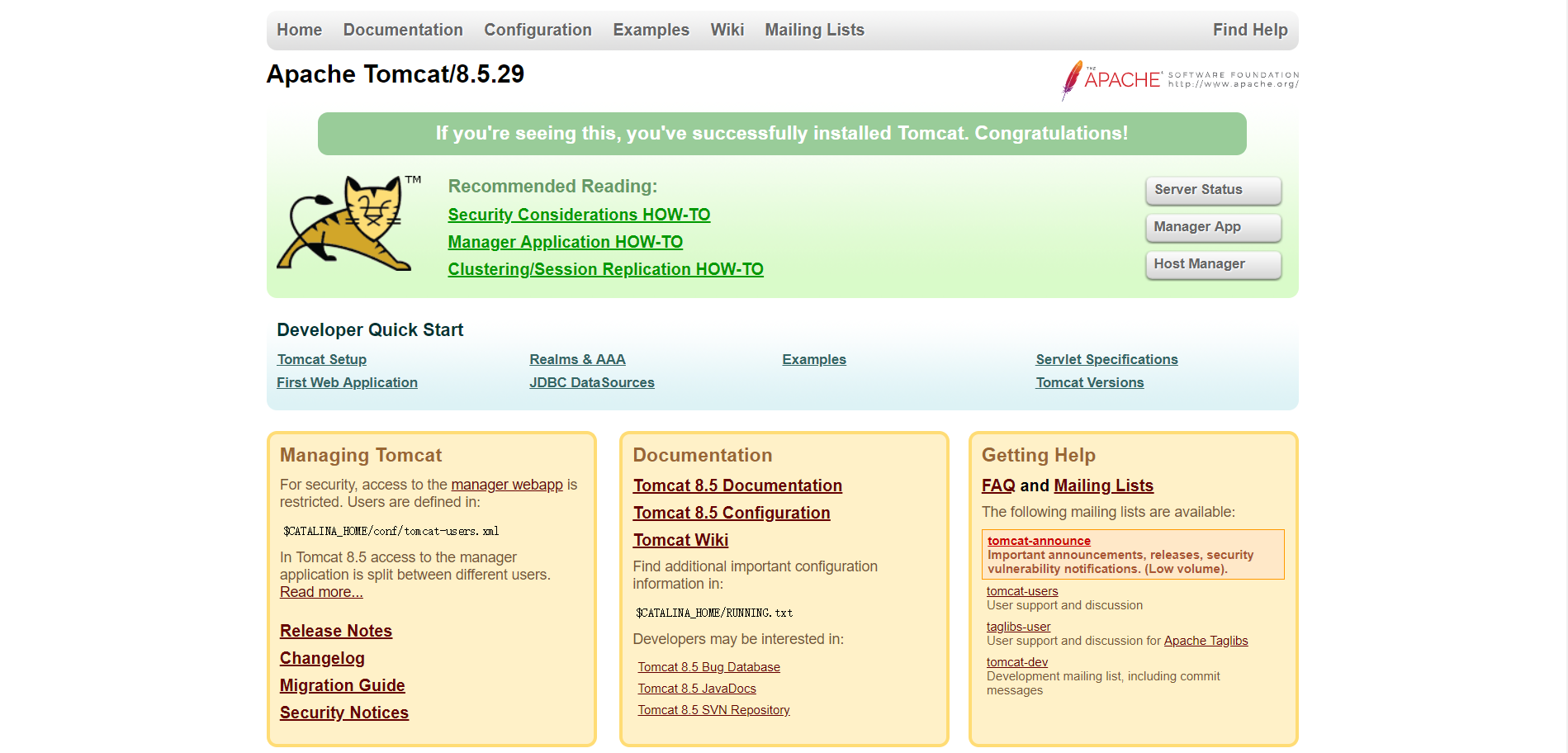Follow the Tomcat Setup quick start link
This screenshot has height=753, width=1568.
321,360
